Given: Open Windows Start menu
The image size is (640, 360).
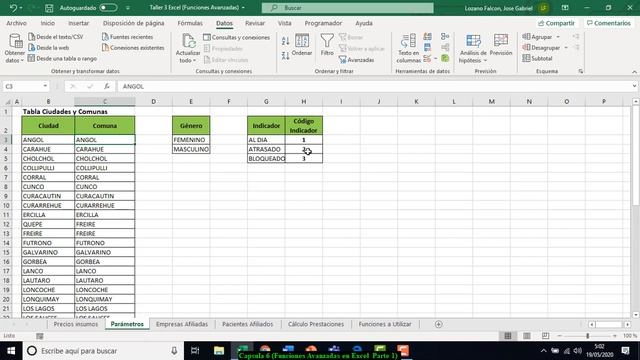Looking at the screenshot, I should (x=11, y=351).
